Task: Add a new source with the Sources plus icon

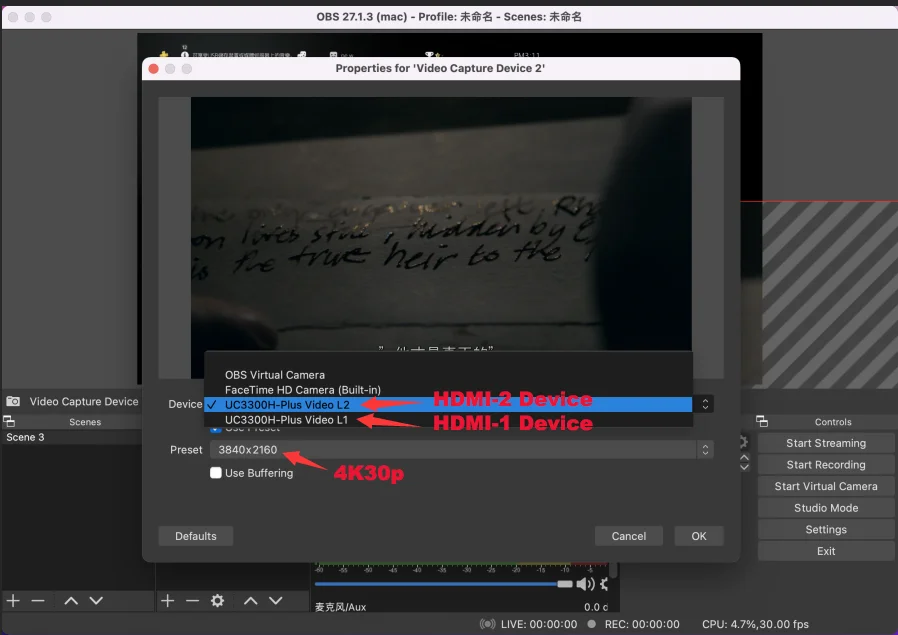Action: click(x=167, y=601)
